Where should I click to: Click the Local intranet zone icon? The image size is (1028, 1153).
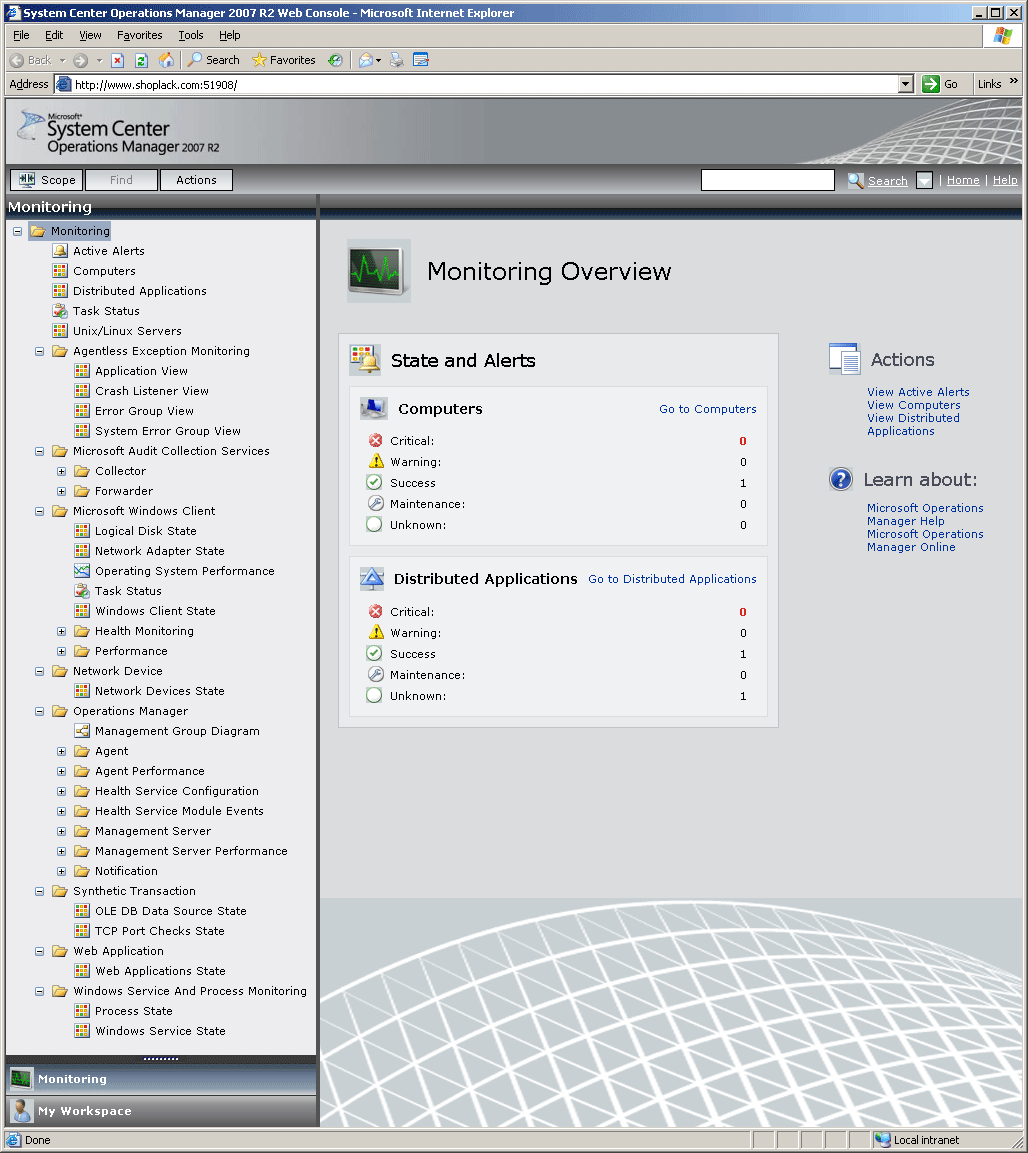click(882, 1140)
